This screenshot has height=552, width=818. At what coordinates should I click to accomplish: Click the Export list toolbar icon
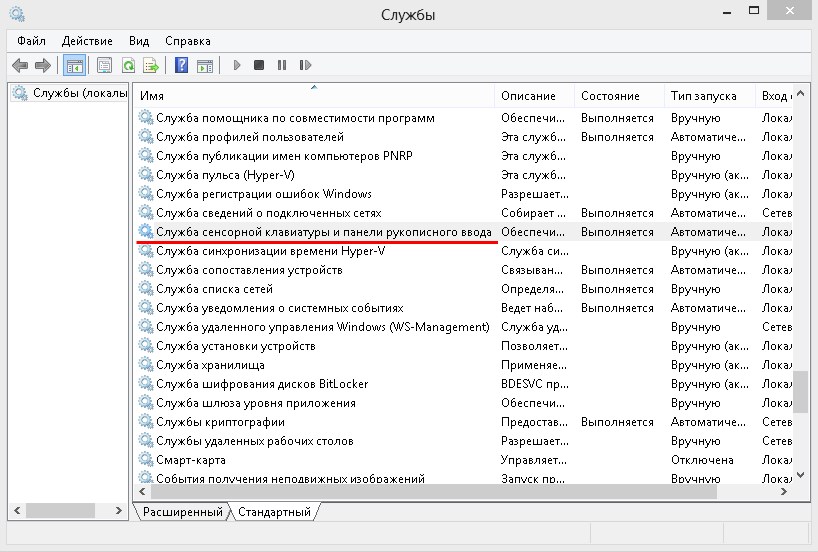coord(151,65)
